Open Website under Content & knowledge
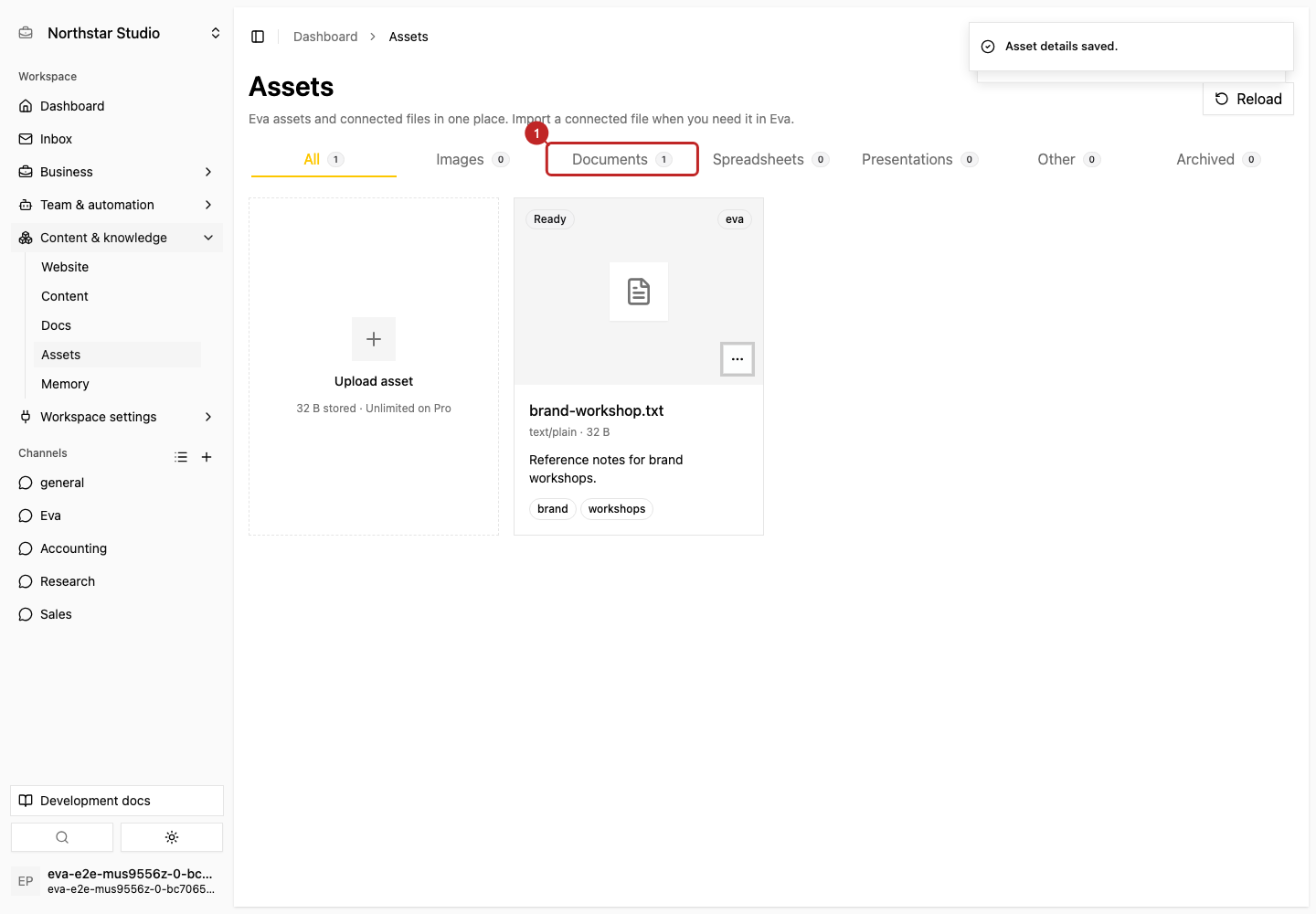The height and width of the screenshot is (914, 1316). coord(117,267)
